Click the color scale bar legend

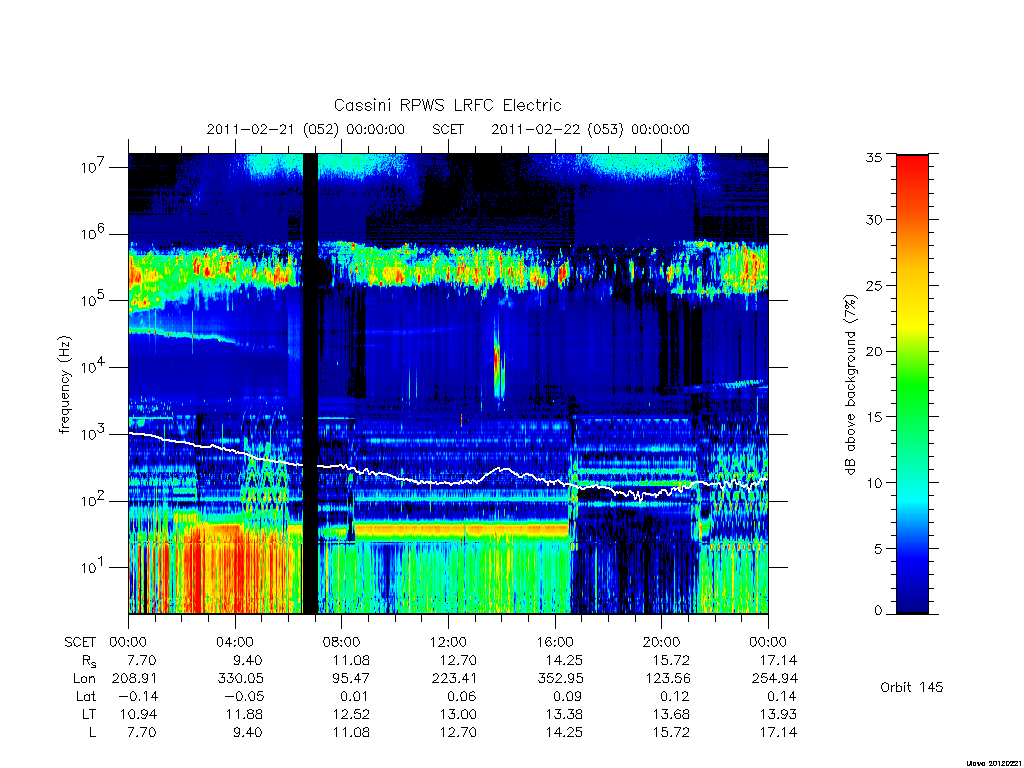click(912, 384)
